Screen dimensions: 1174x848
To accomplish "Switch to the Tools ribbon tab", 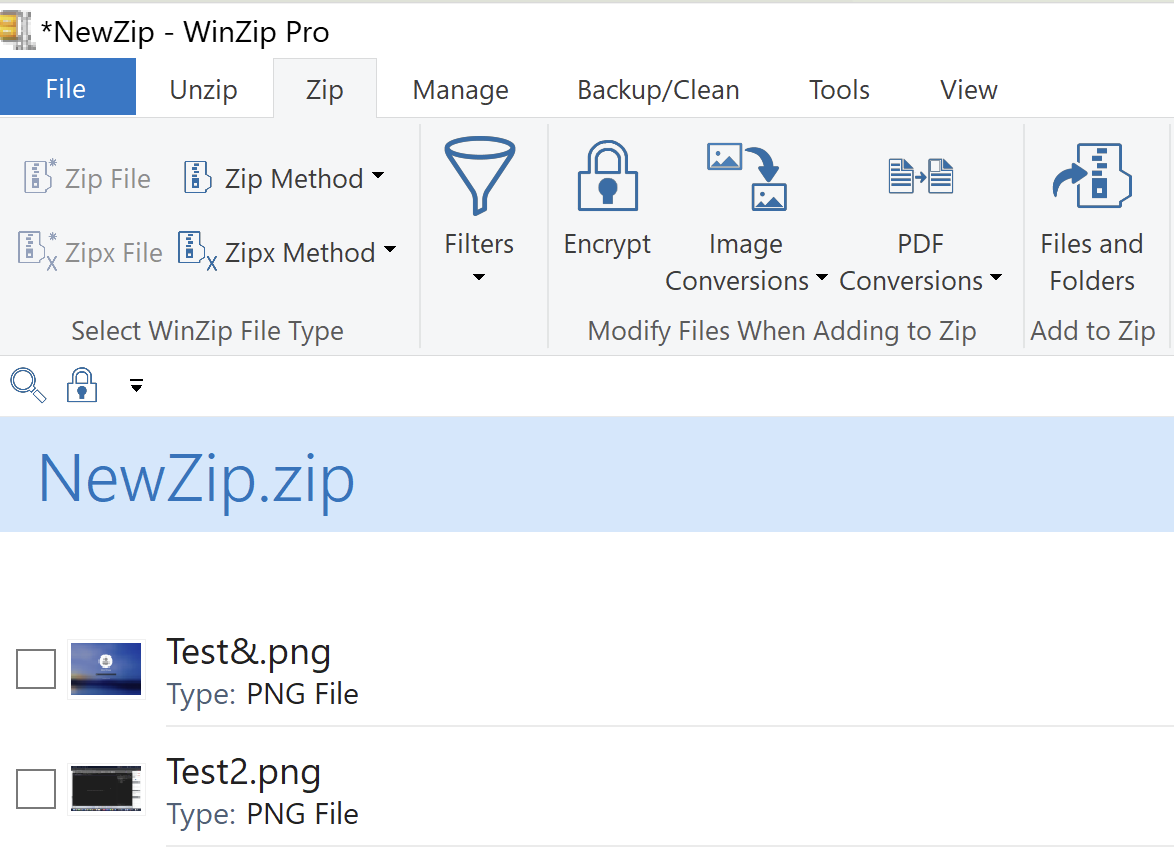I will coord(839,89).
